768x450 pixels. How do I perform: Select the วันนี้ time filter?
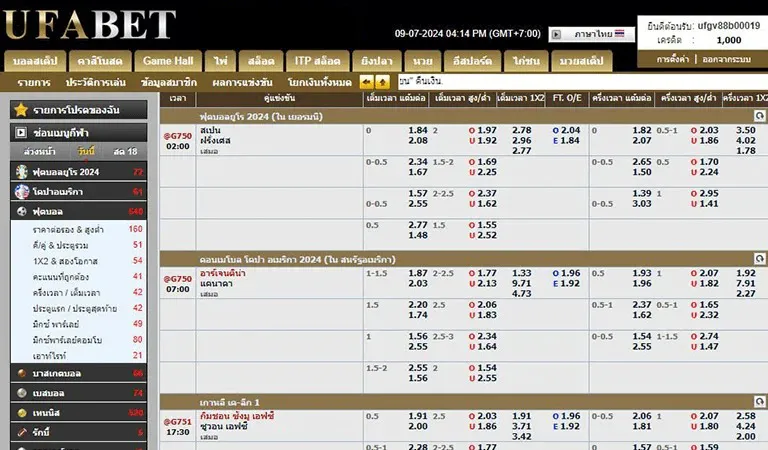87,151
